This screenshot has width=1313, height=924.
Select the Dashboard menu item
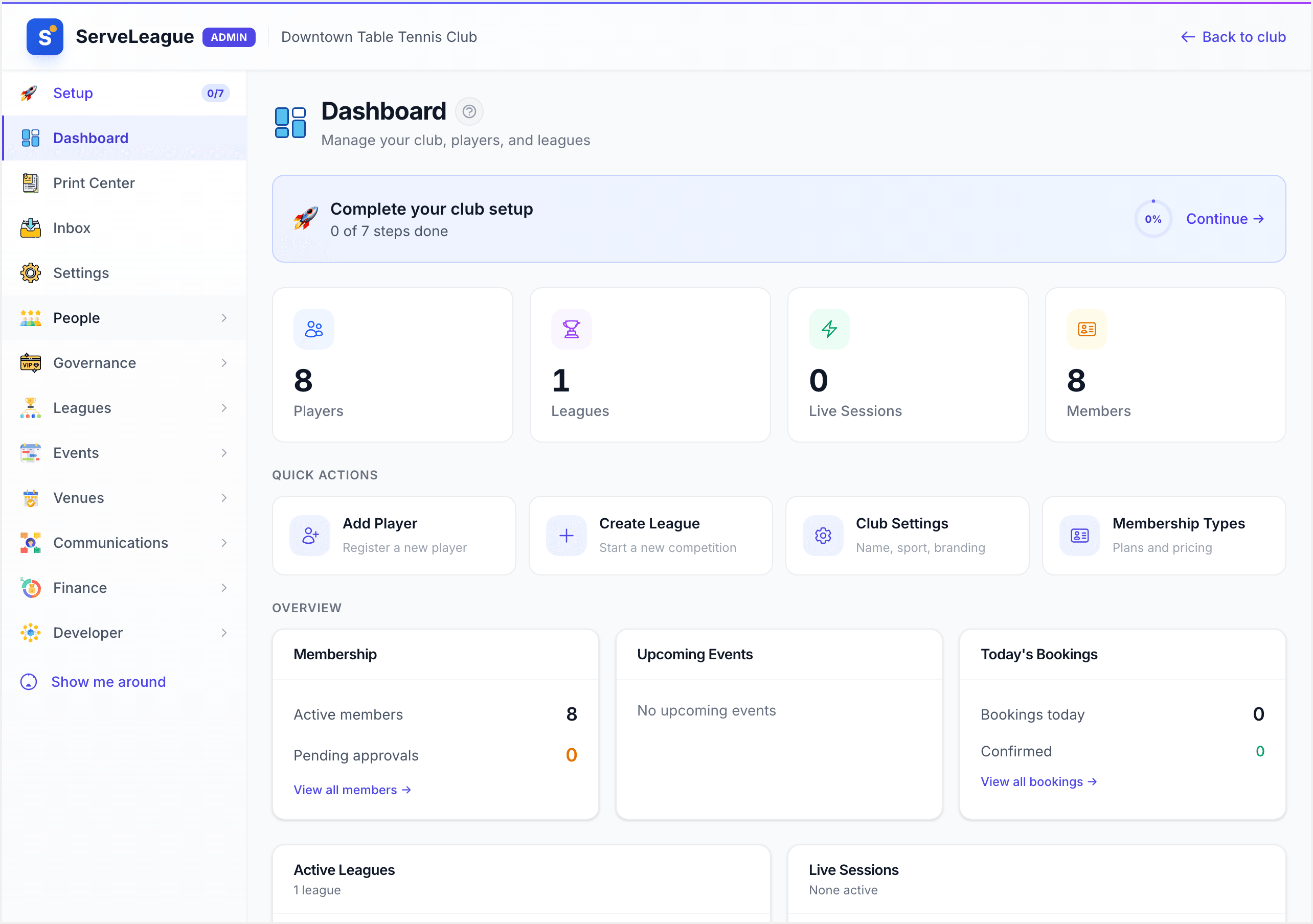(x=125, y=138)
